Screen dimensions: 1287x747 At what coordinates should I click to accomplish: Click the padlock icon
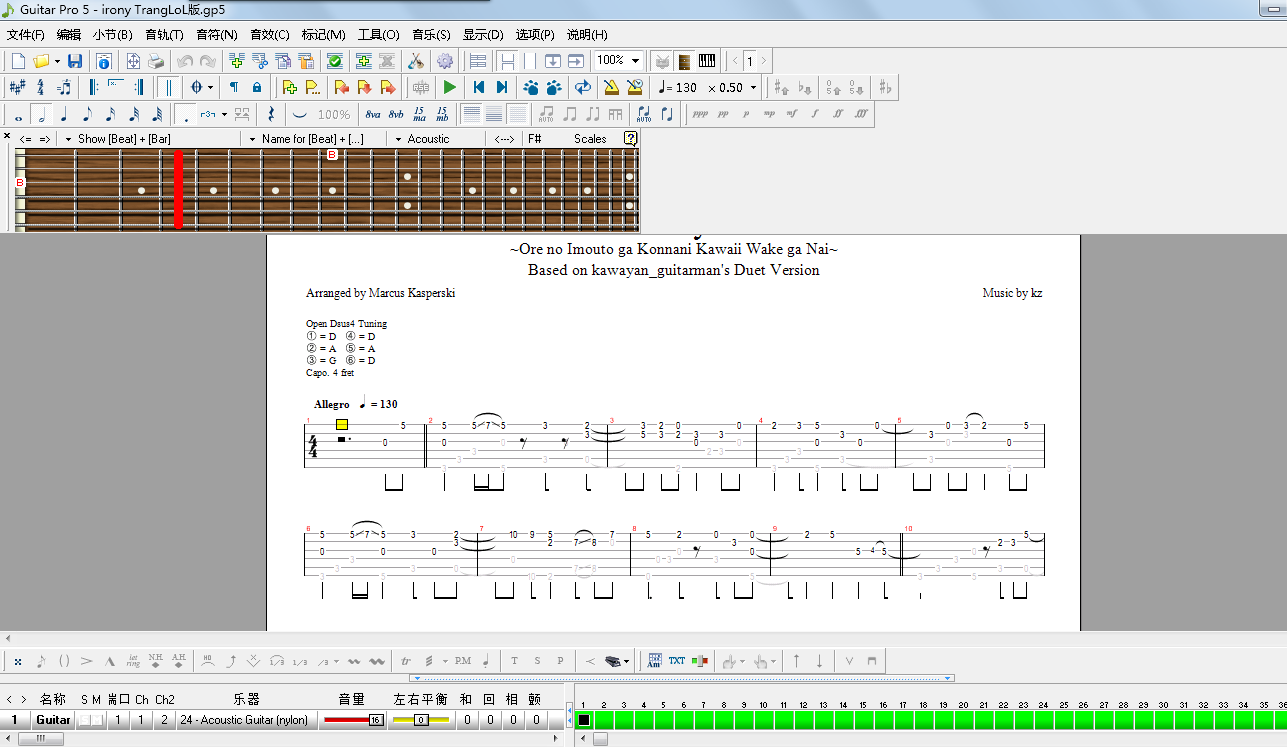click(257, 88)
